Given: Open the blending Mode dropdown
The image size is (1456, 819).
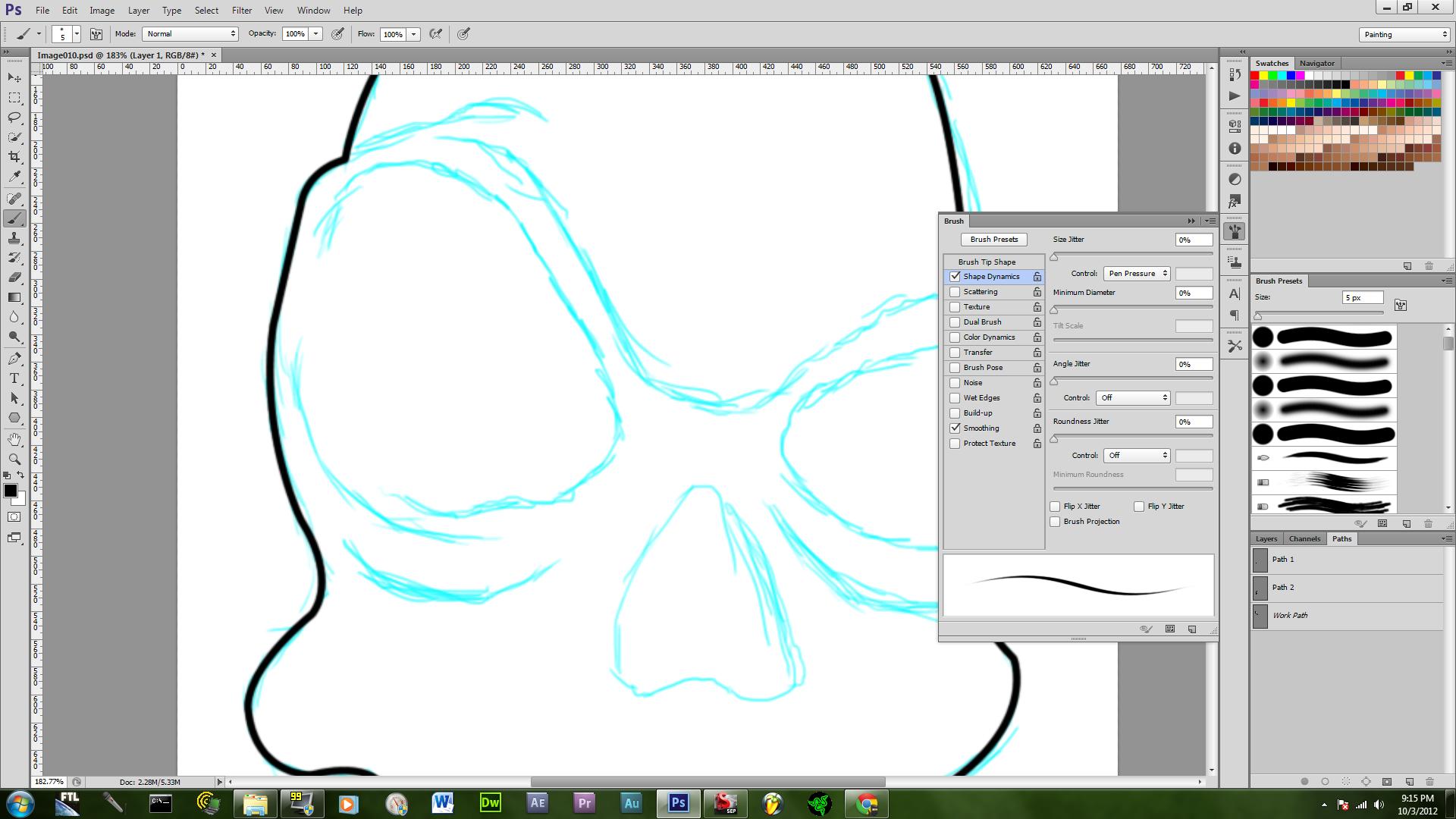Looking at the screenshot, I should click(190, 34).
